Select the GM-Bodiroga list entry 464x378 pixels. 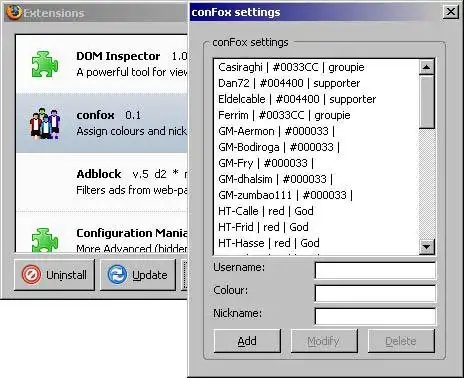pos(316,147)
